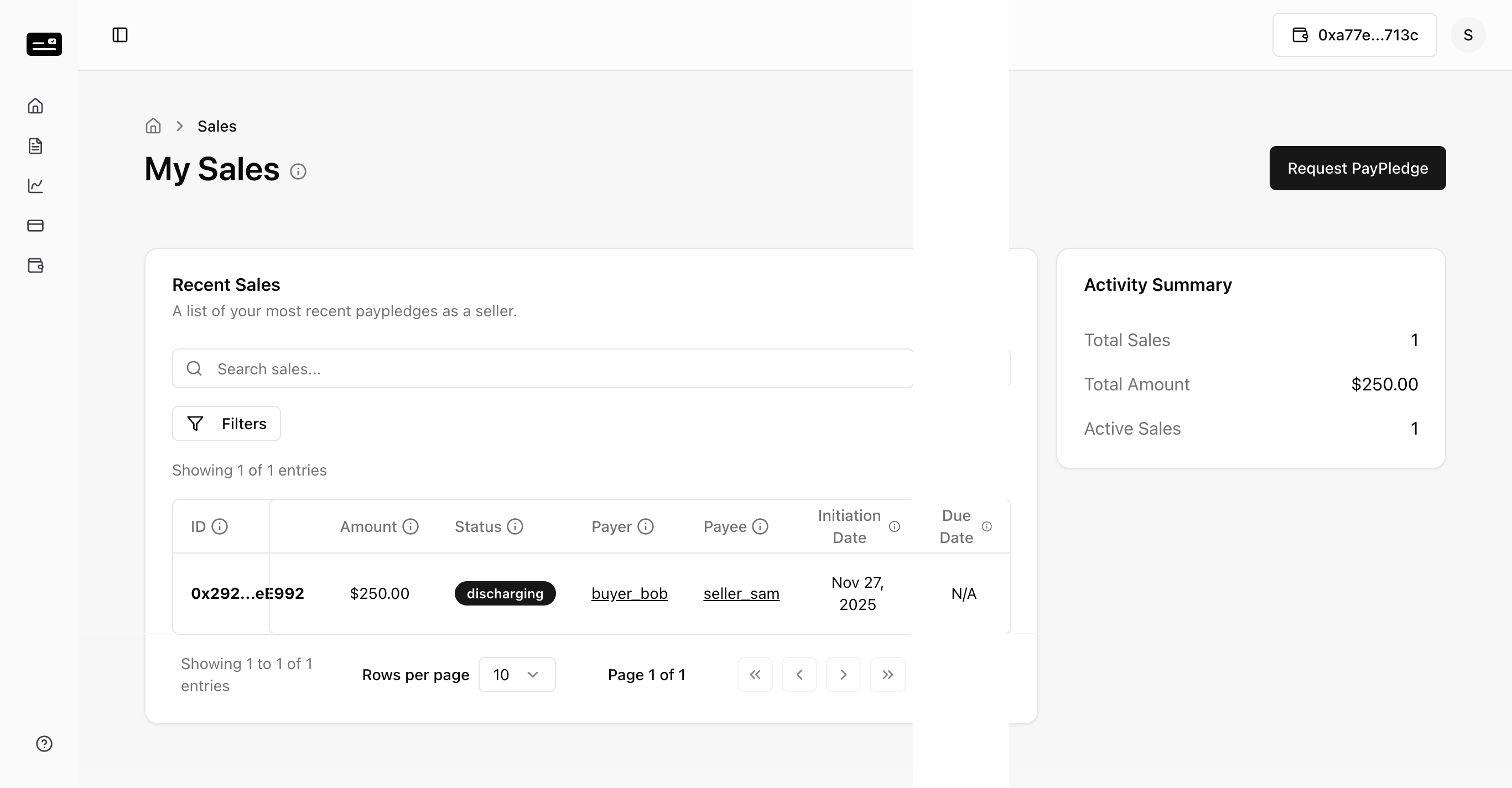
Task: Go to the last page button
Action: pyautogui.click(x=887, y=675)
